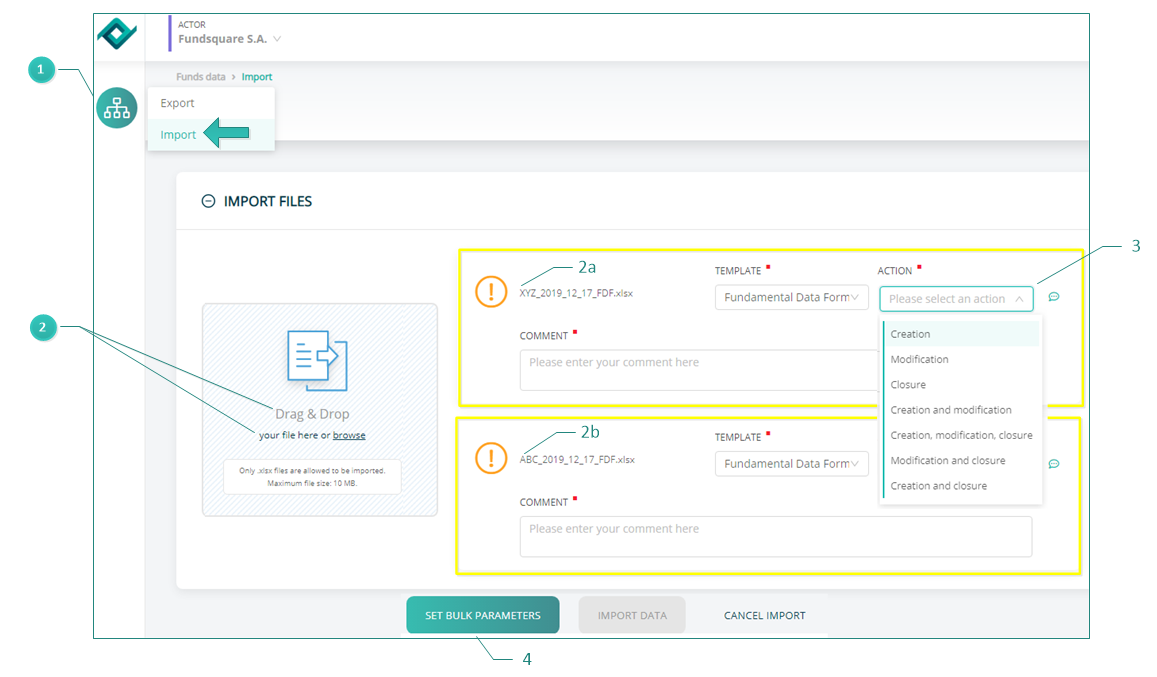Open Template dropdown for XYZ file
Image resolution: width=1157 pixels, height=677 pixels.
tap(791, 298)
